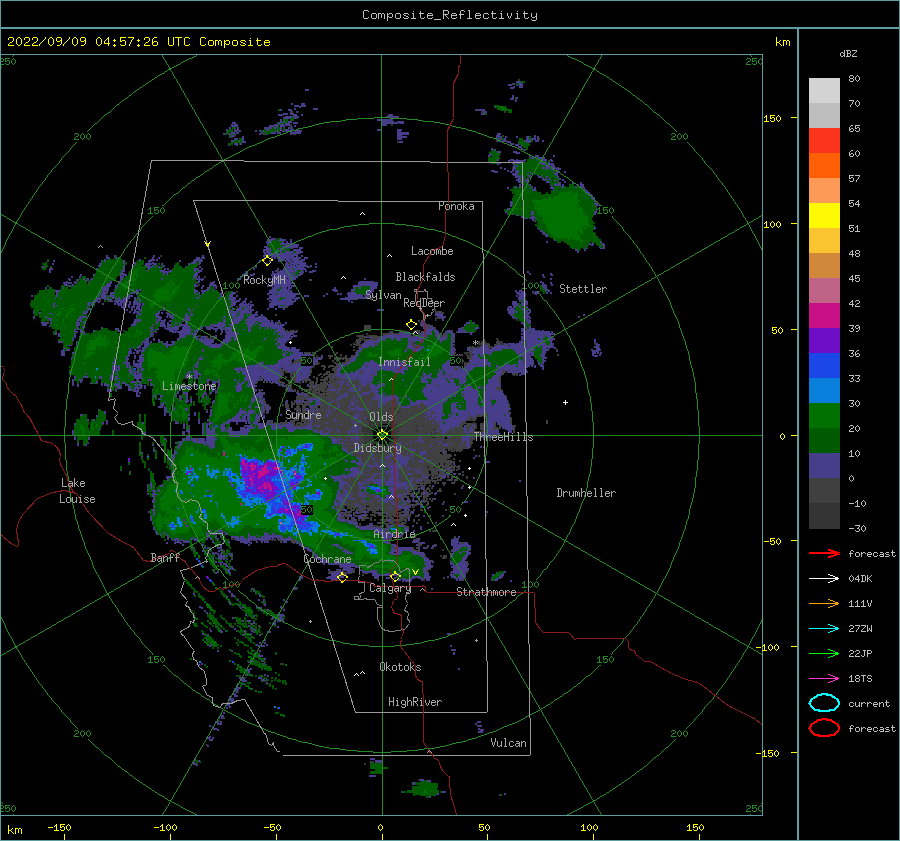This screenshot has height=841, width=900.
Task: Click the green 22JP arrow icon
Action: coord(824,653)
